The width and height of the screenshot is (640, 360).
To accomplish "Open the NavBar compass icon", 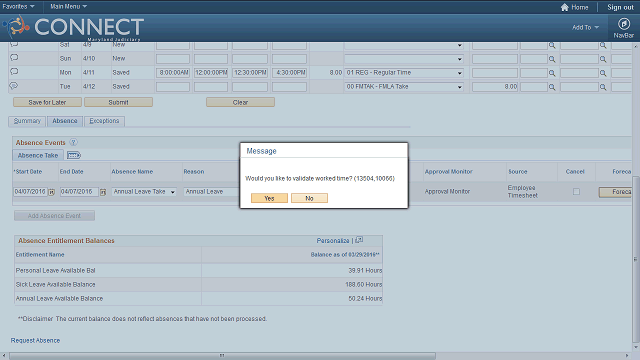I will (623, 24).
